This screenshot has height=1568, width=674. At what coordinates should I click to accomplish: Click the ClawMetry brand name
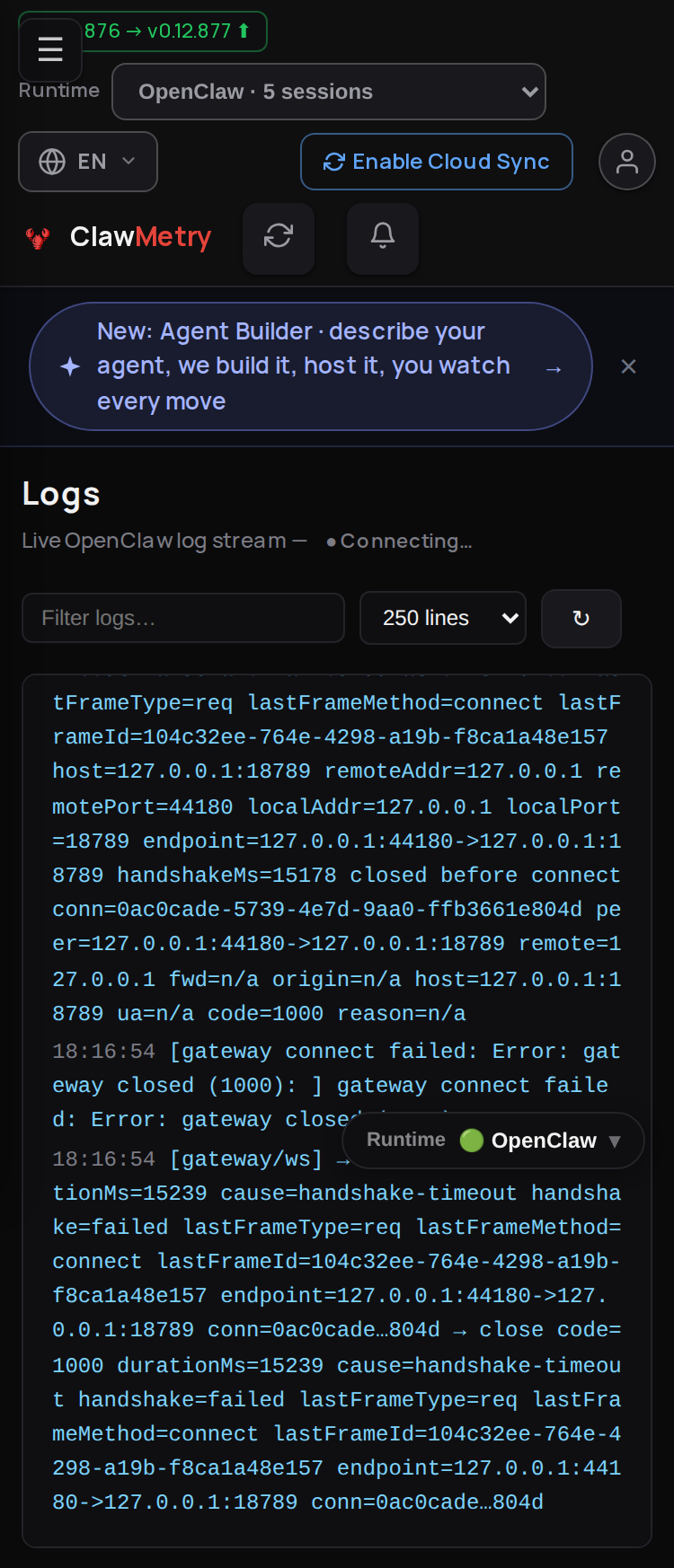(x=141, y=237)
